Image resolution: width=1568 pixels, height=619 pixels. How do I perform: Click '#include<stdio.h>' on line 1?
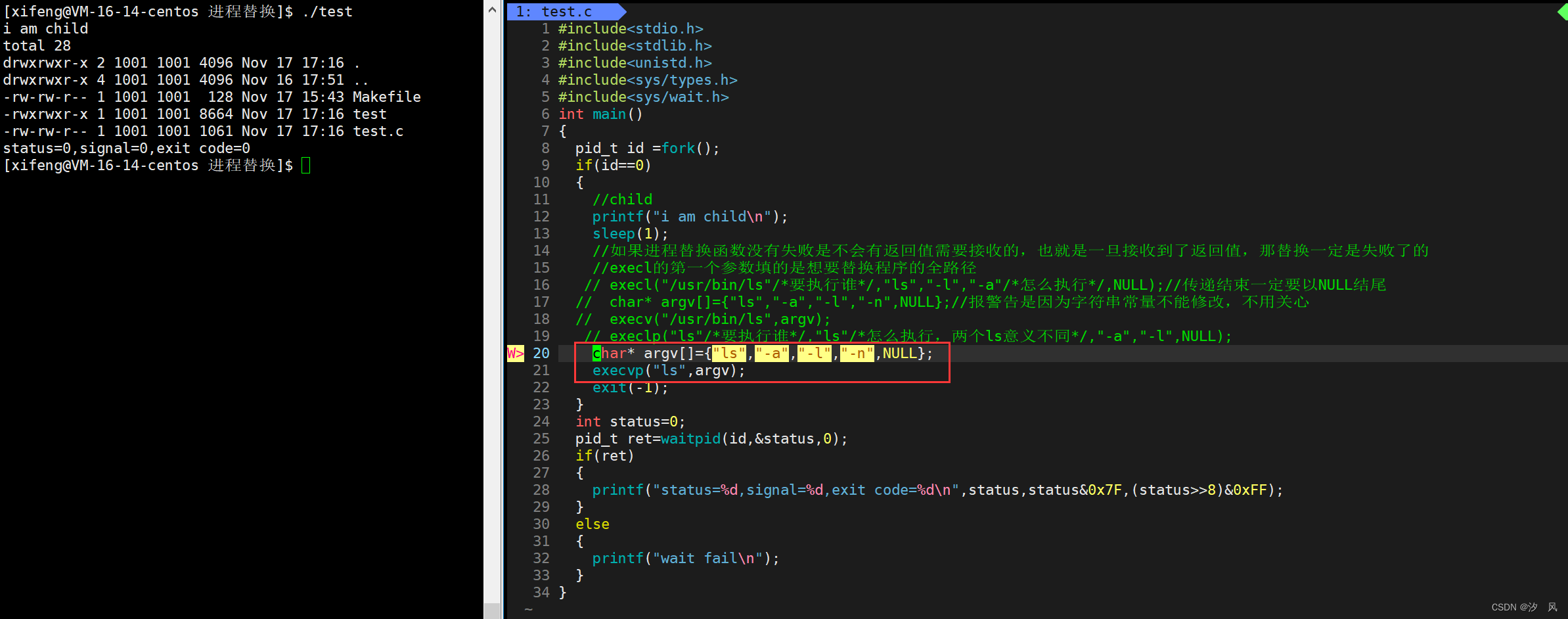click(x=631, y=29)
